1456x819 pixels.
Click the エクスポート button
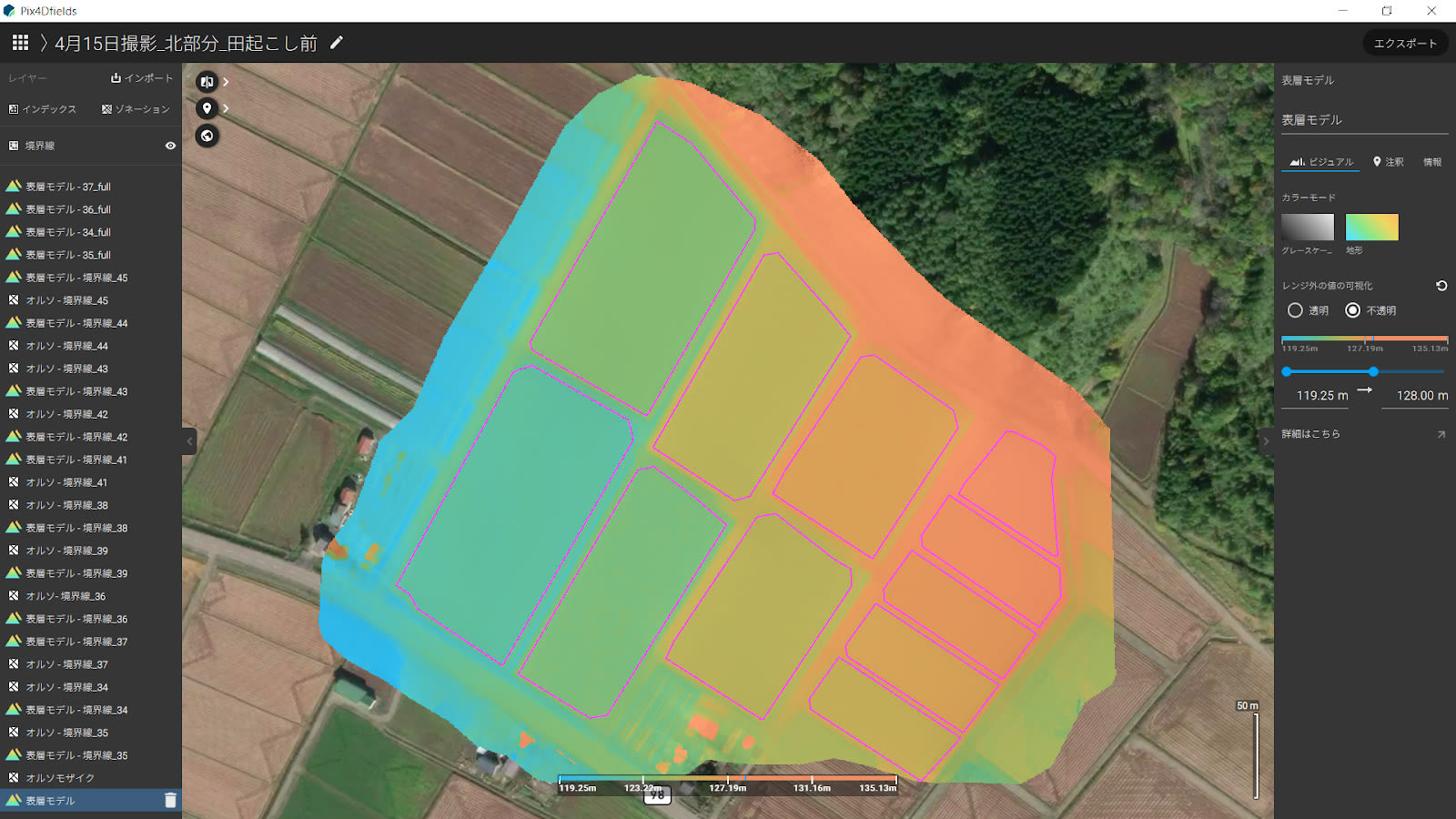tap(1405, 42)
